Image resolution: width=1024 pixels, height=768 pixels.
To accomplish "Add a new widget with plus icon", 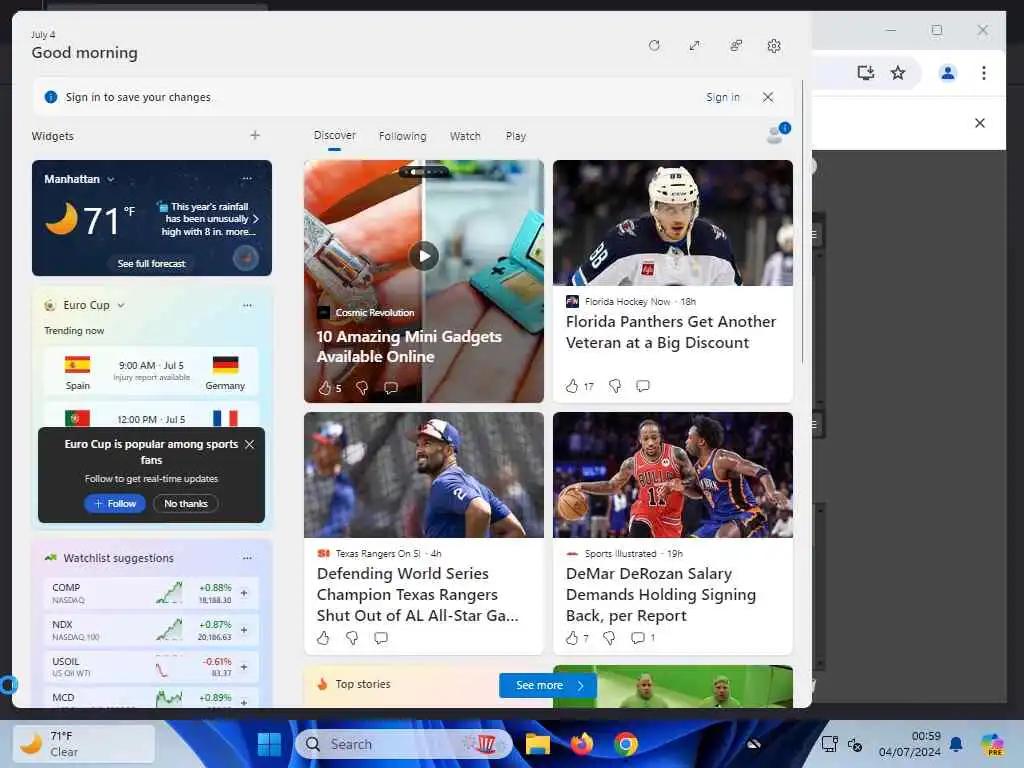I will (x=255, y=135).
